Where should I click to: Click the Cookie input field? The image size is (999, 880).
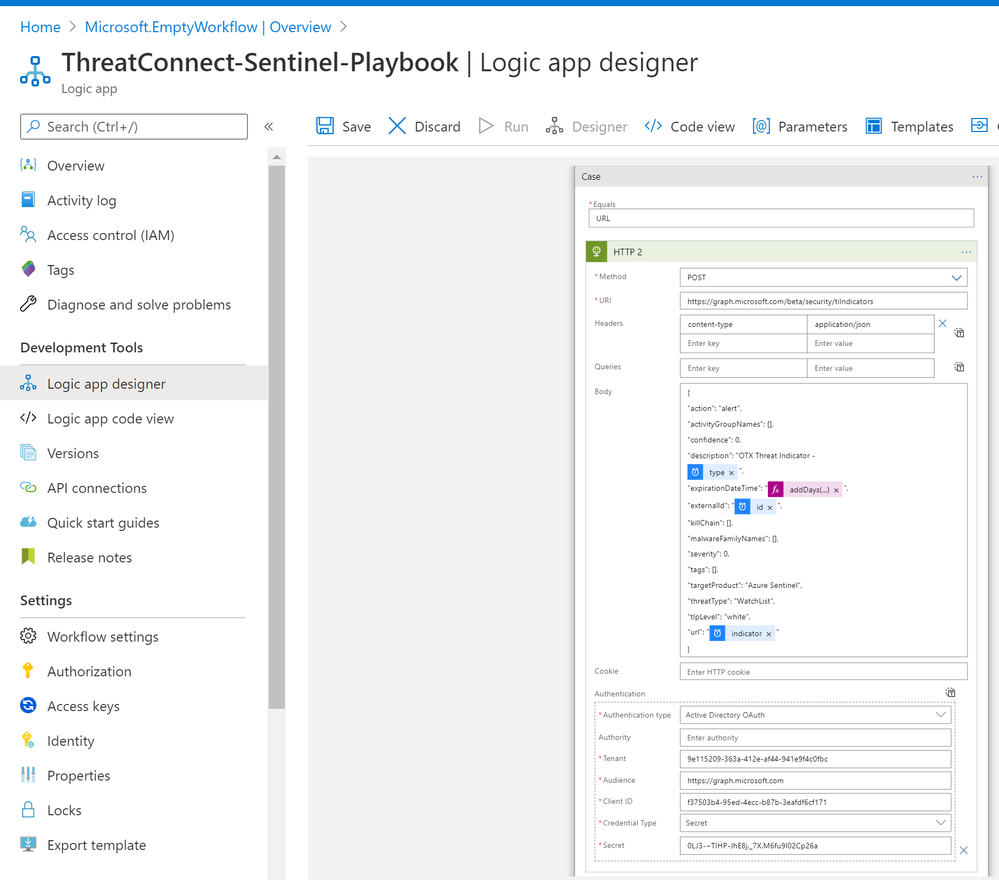pyautogui.click(x=823, y=672)
